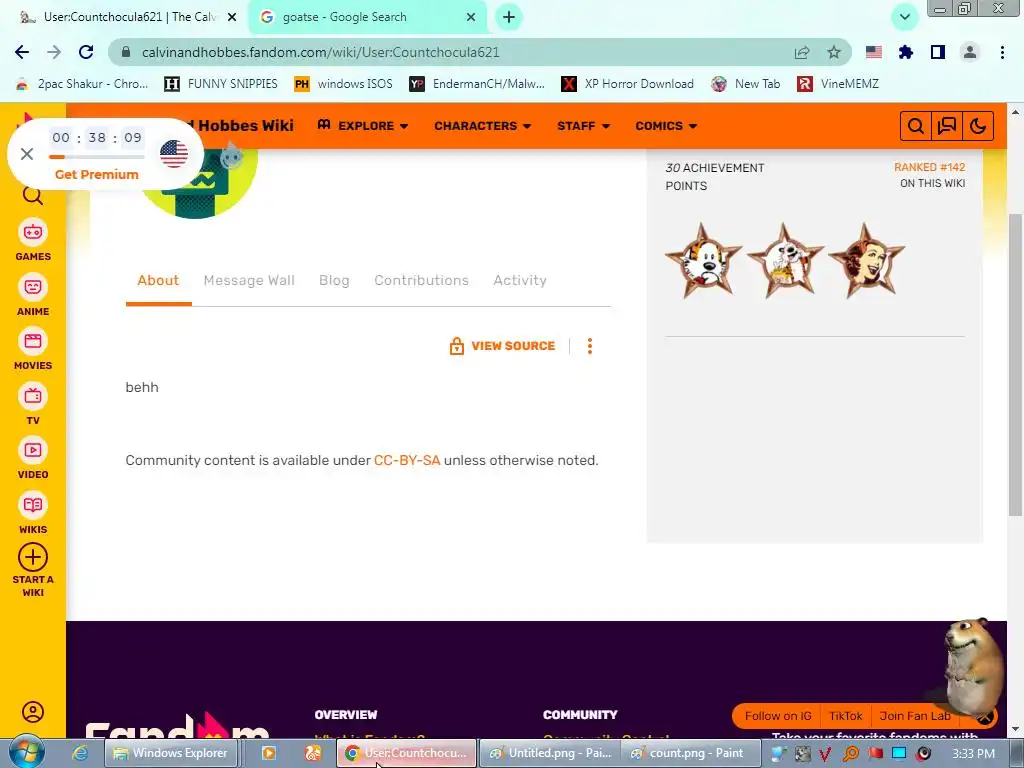Close the User:Countchocula621 browser tab
The height and width of the screenshot is (768, 1024).
[232, 18]
